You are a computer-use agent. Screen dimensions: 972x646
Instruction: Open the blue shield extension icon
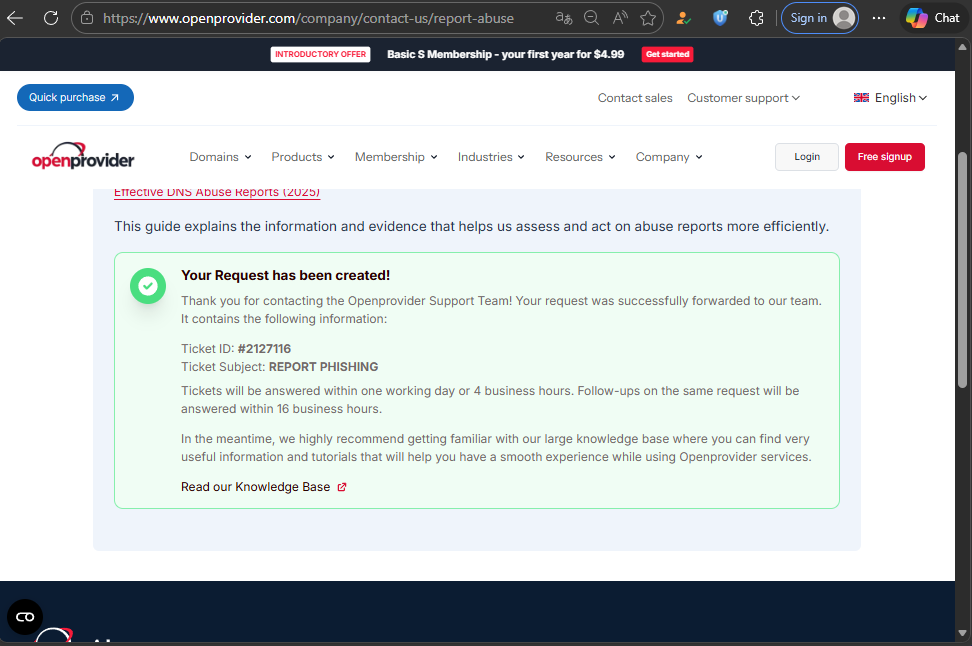(720, 18)
